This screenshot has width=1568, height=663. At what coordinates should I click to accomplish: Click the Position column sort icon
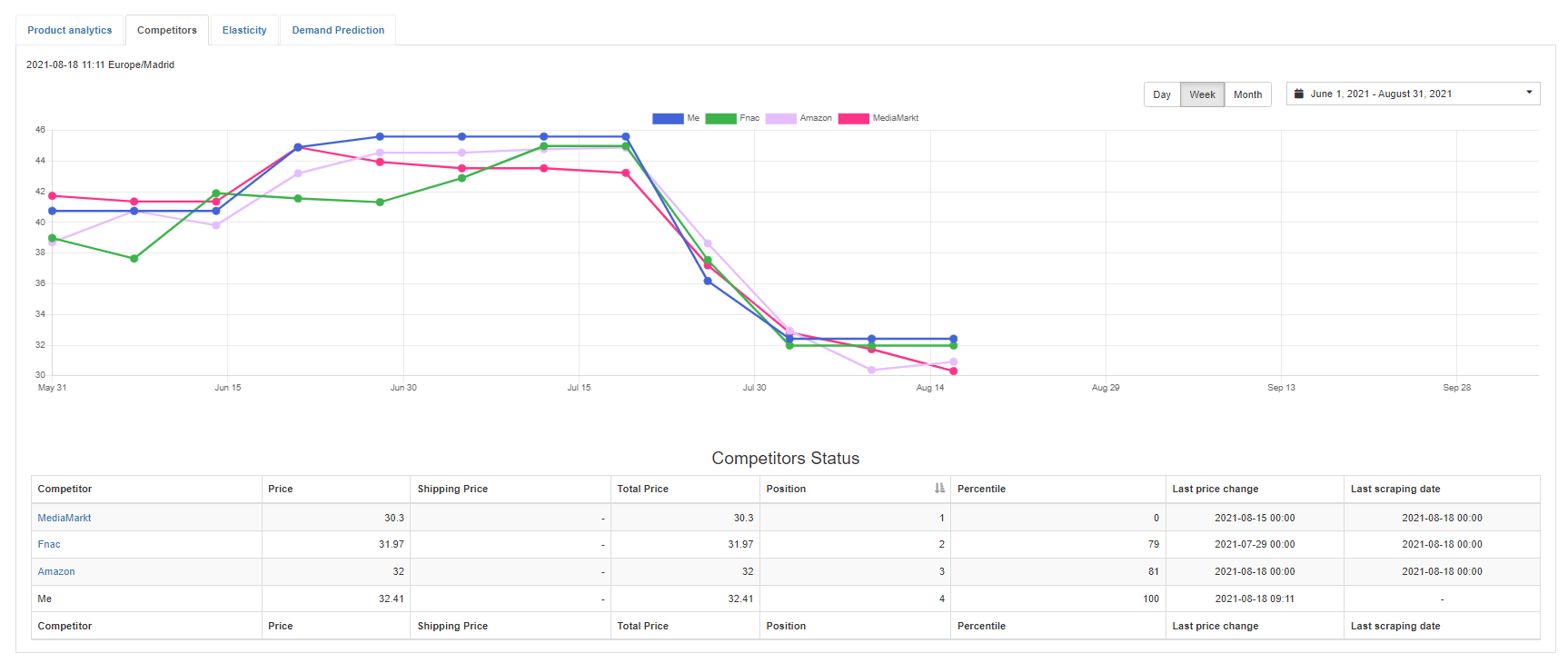point(939,489)
